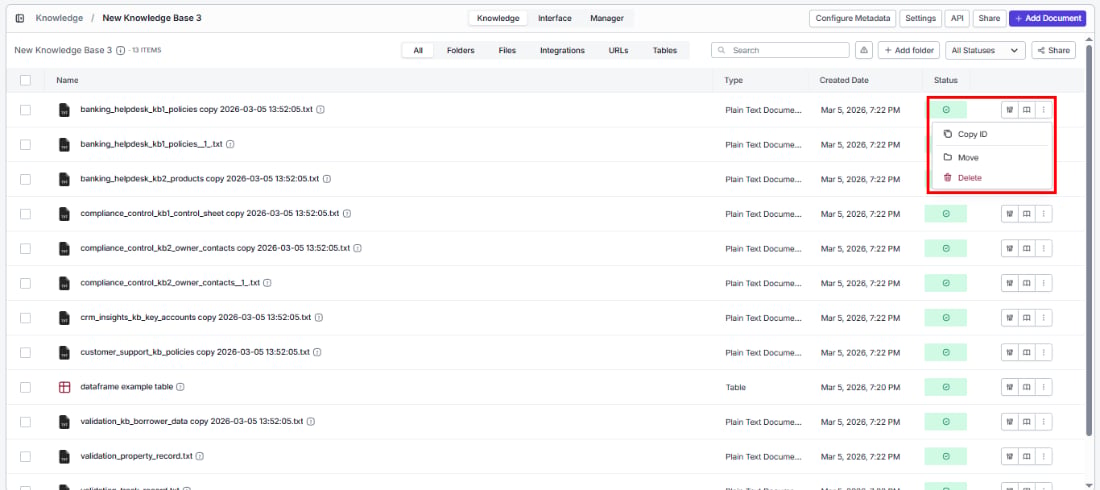Check the box for banking_helpdesk_kb2_products copy row

(26, 179)
